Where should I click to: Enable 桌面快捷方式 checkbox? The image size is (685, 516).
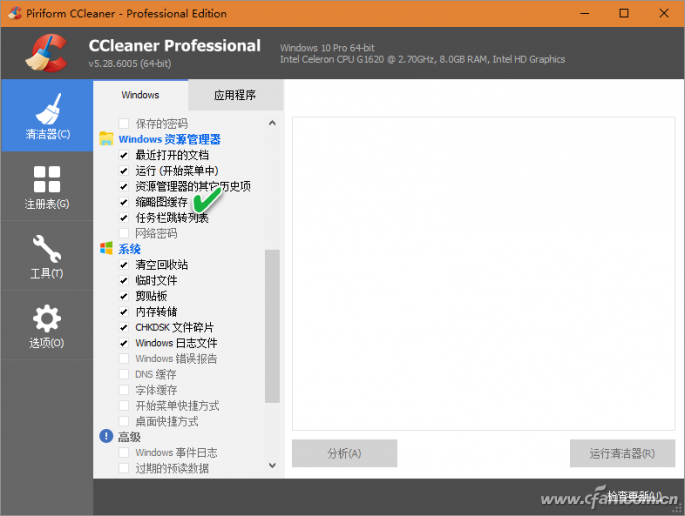(124, 422)
